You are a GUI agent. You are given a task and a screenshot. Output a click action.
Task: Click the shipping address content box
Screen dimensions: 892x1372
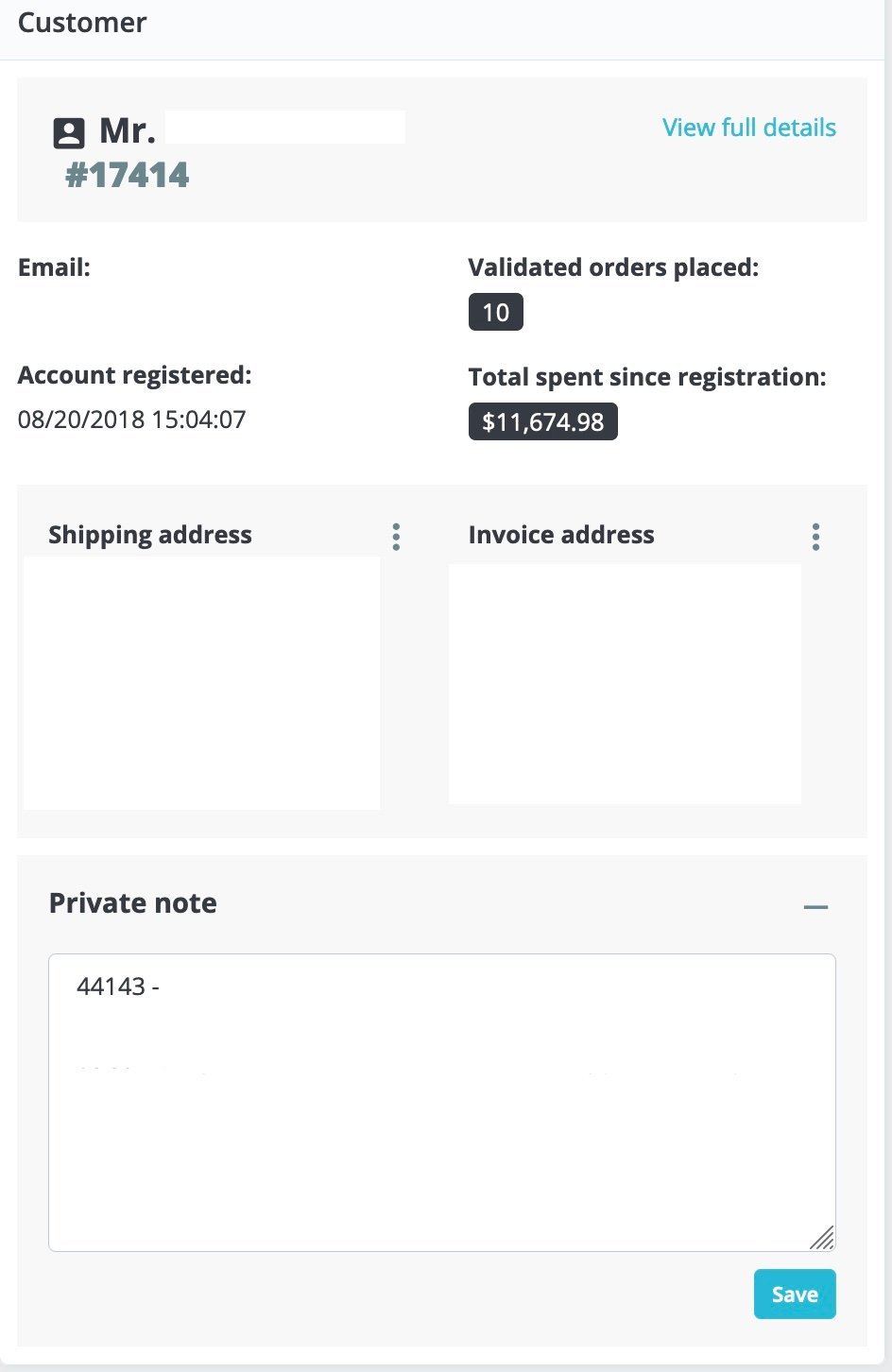coord(202,683)
